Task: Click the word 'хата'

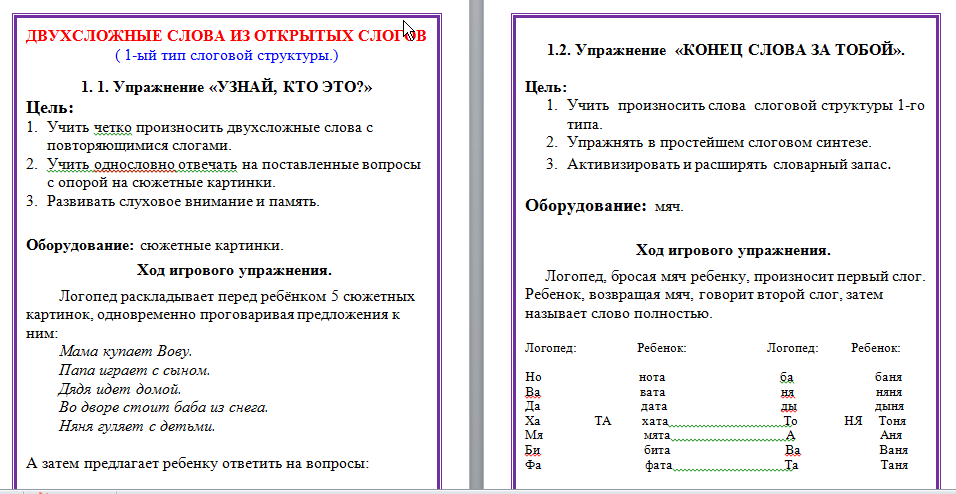Action: click(655, 421)
